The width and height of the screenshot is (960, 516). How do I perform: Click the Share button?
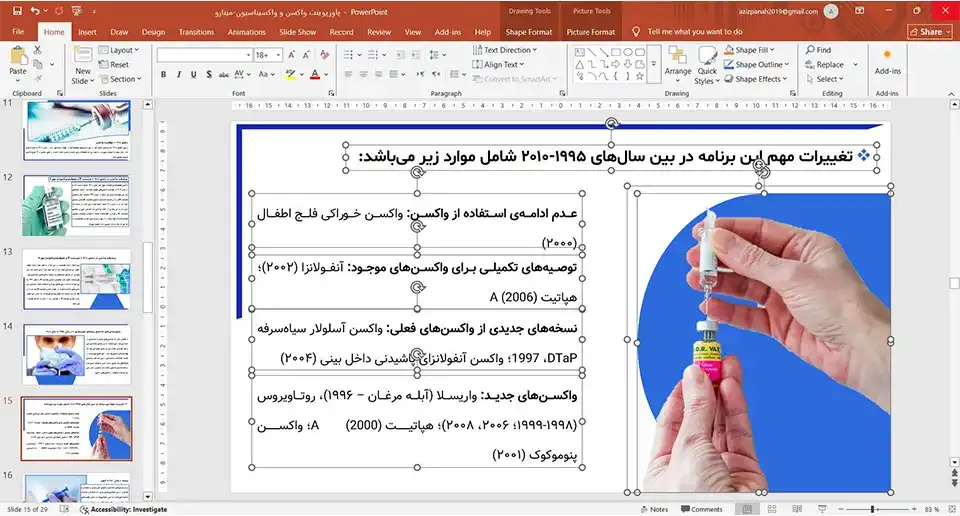point(930,32)
